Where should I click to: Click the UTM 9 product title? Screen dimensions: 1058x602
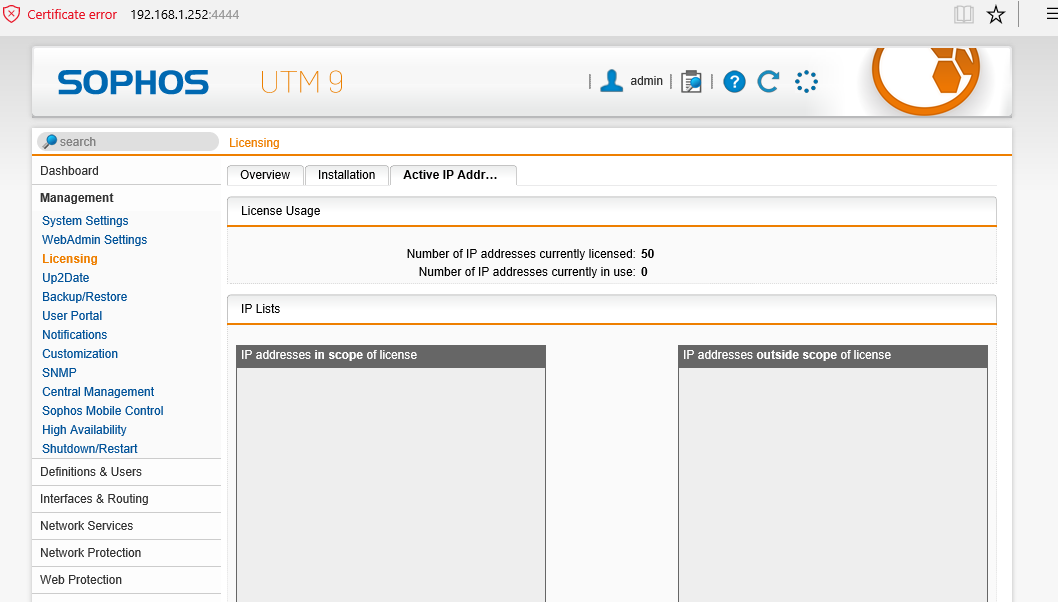coord(302,82)
